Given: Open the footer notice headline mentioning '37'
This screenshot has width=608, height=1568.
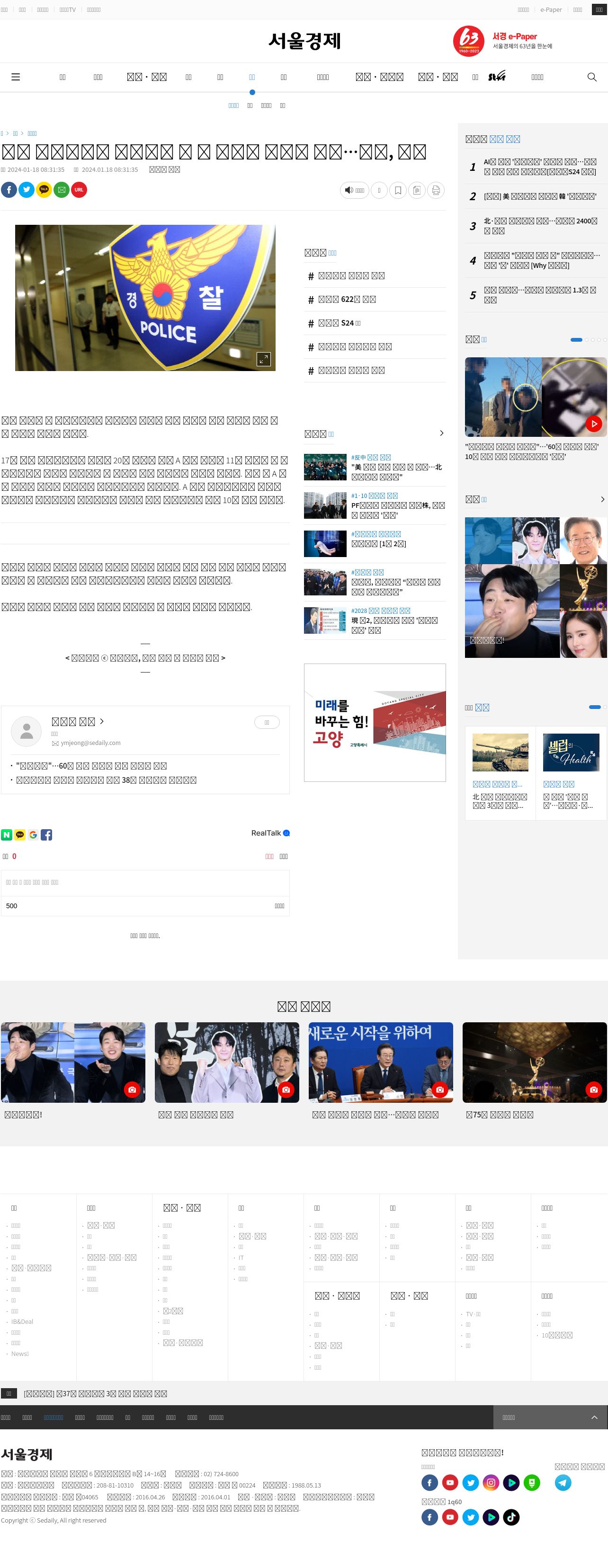Looking at the screenshot, I should [95, 1394].
